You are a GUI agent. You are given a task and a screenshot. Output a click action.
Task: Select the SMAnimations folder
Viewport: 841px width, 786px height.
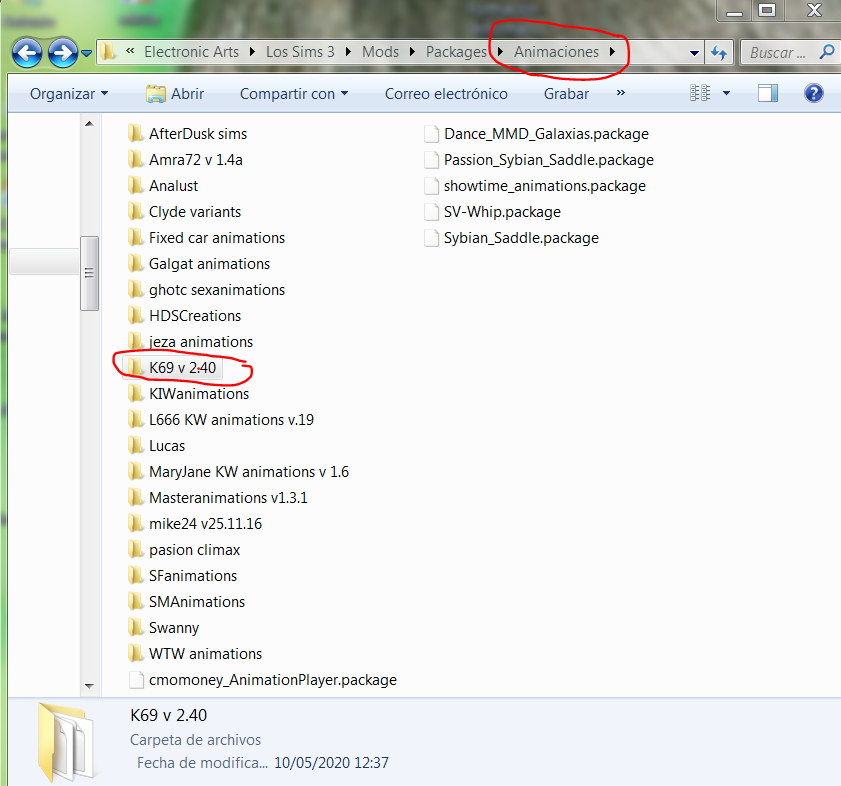(187, 602)
